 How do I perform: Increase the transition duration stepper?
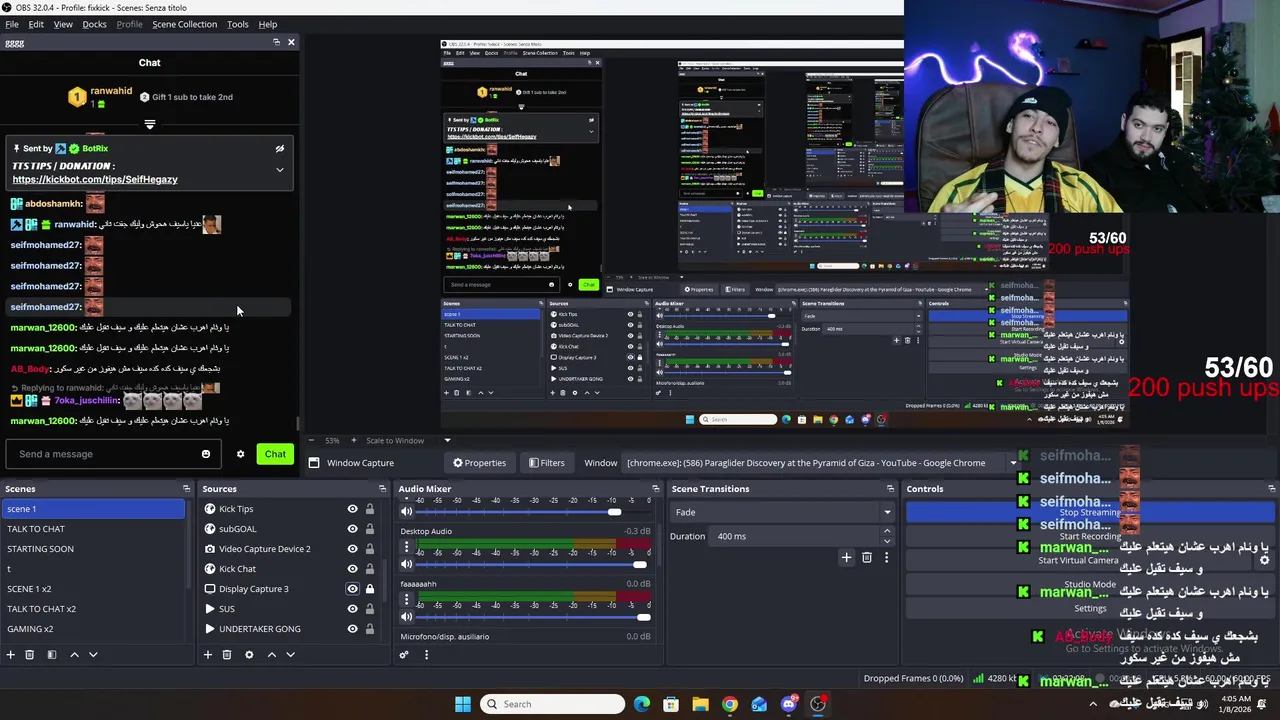(887, 532)
